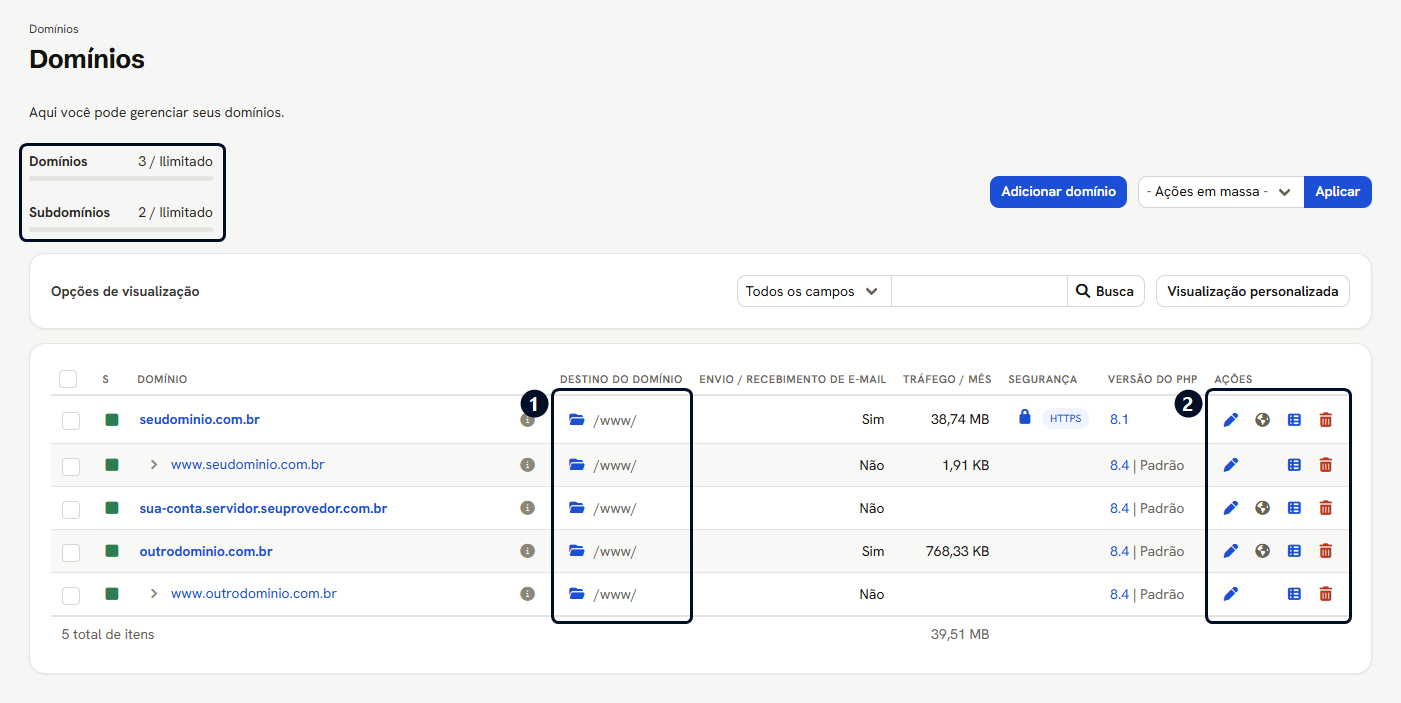Open the globe icon for seudominio.com.br
Viewport: 1401px width, 703px height.
coord(1263,420)
